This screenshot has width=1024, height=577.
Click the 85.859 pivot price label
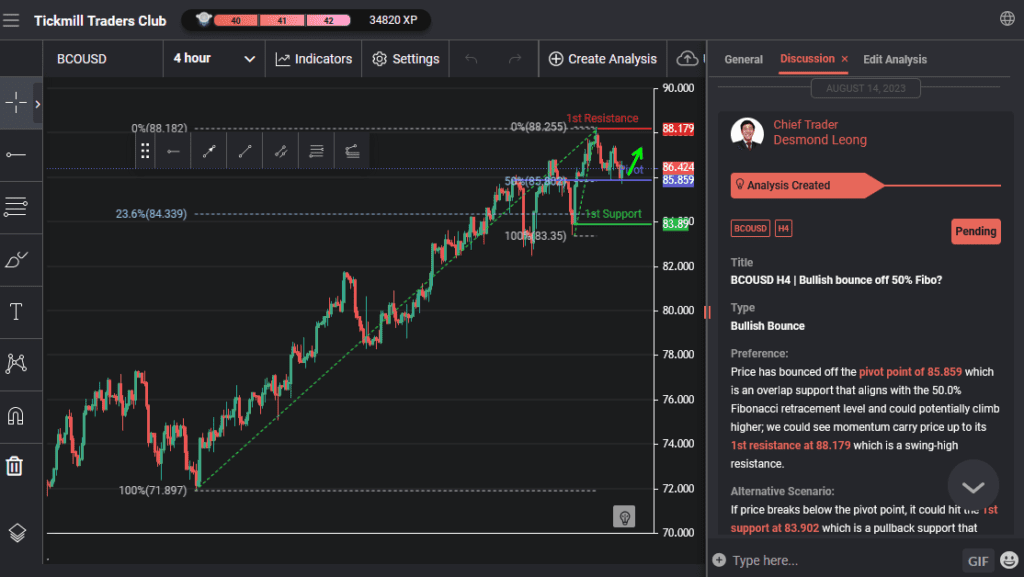(x=678, y=180)
